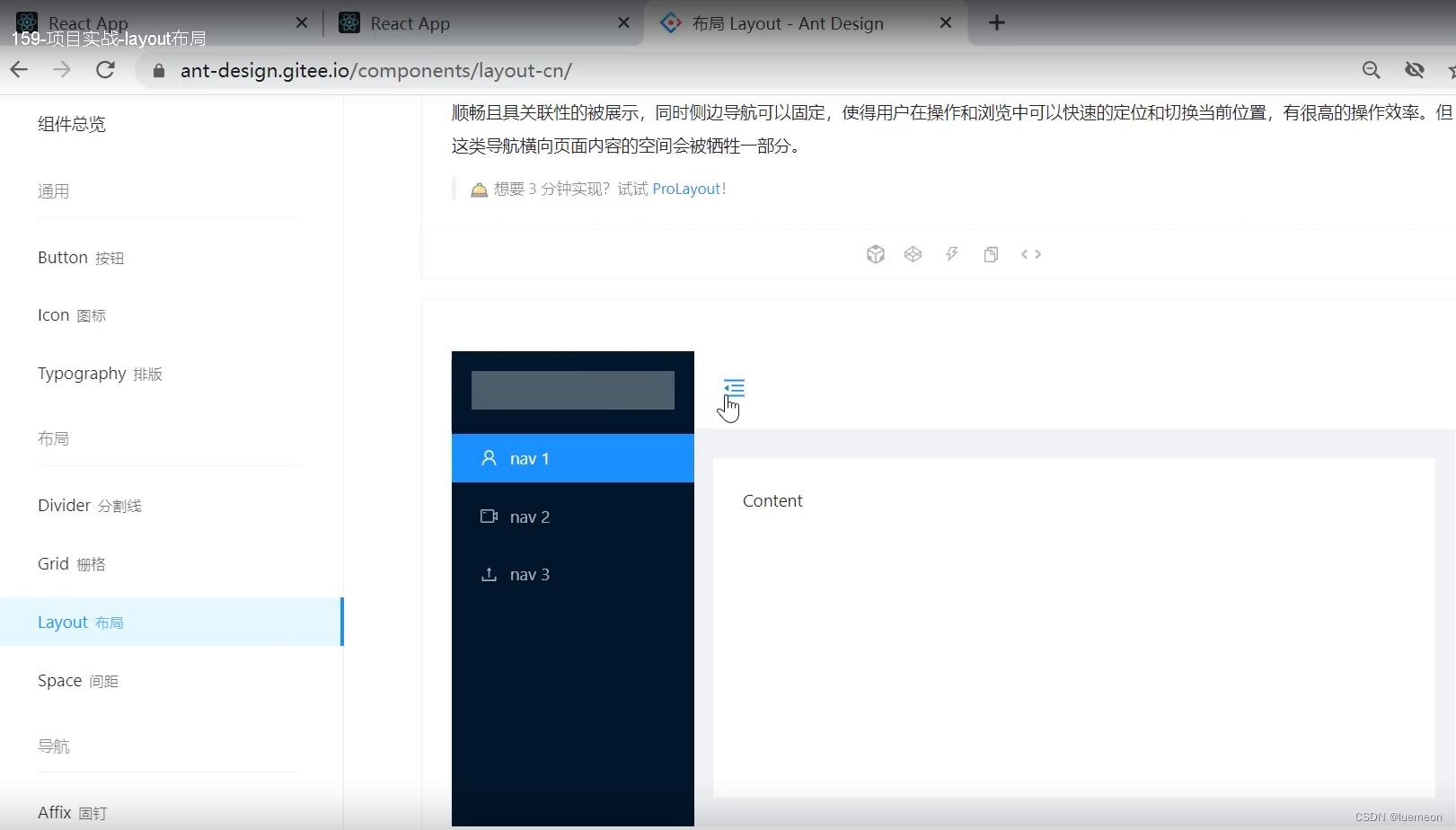The image size is (1456, 830).
Task: Open Button 按钮 component page
Action: (x=81, y=258)
